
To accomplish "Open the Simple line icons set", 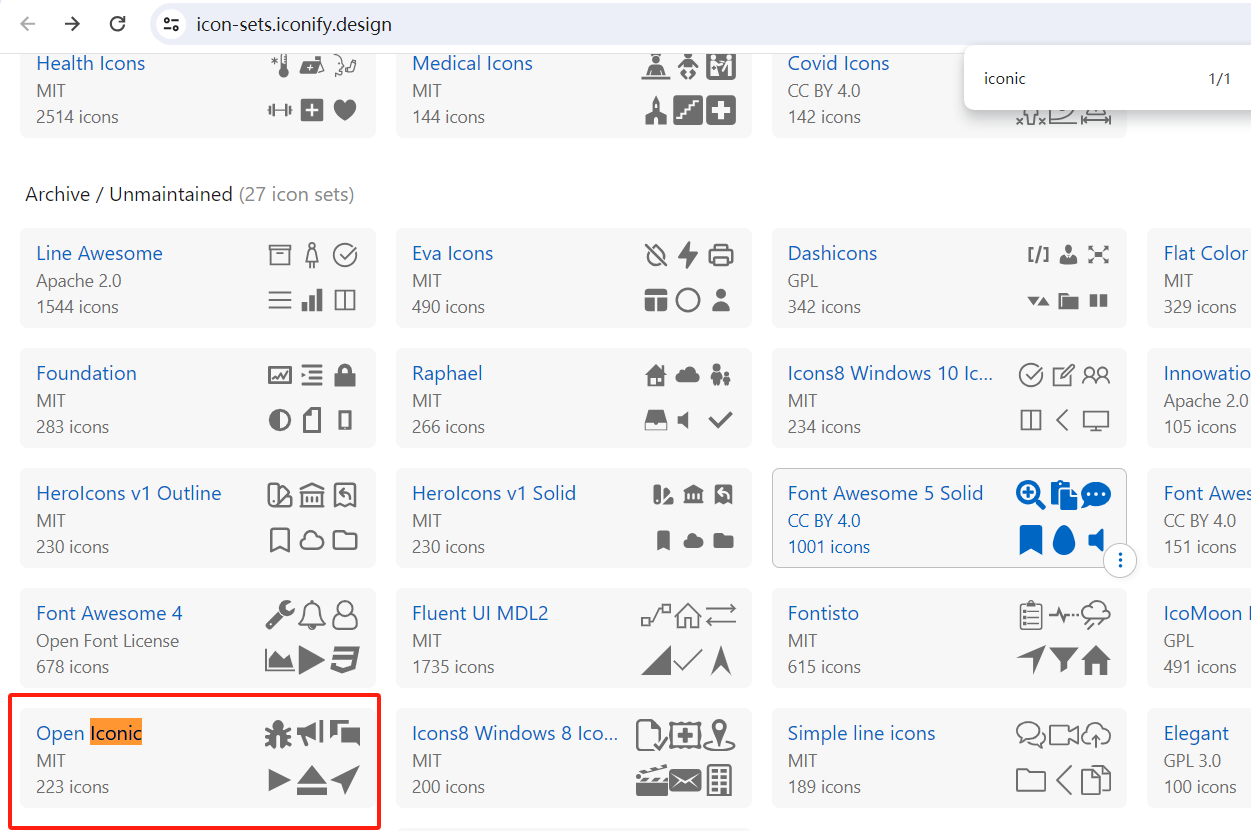I will [x=861, y=733].
